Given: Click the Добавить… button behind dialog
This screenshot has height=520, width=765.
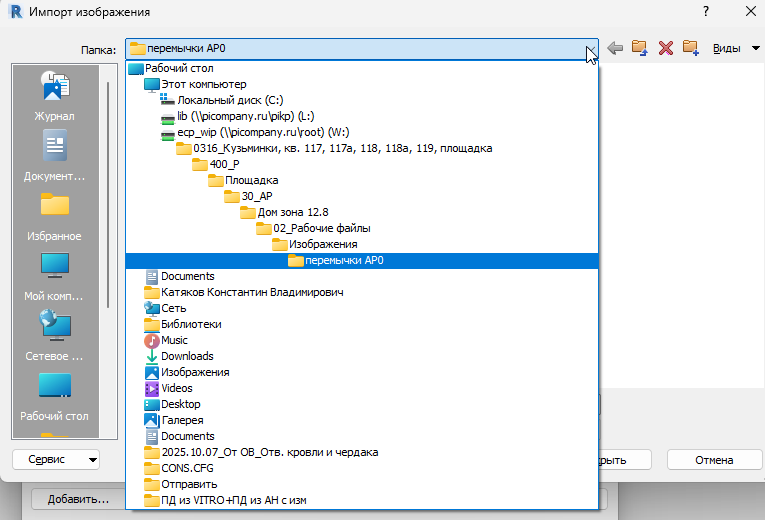Looking at the screenshot, I should point(78,500).
